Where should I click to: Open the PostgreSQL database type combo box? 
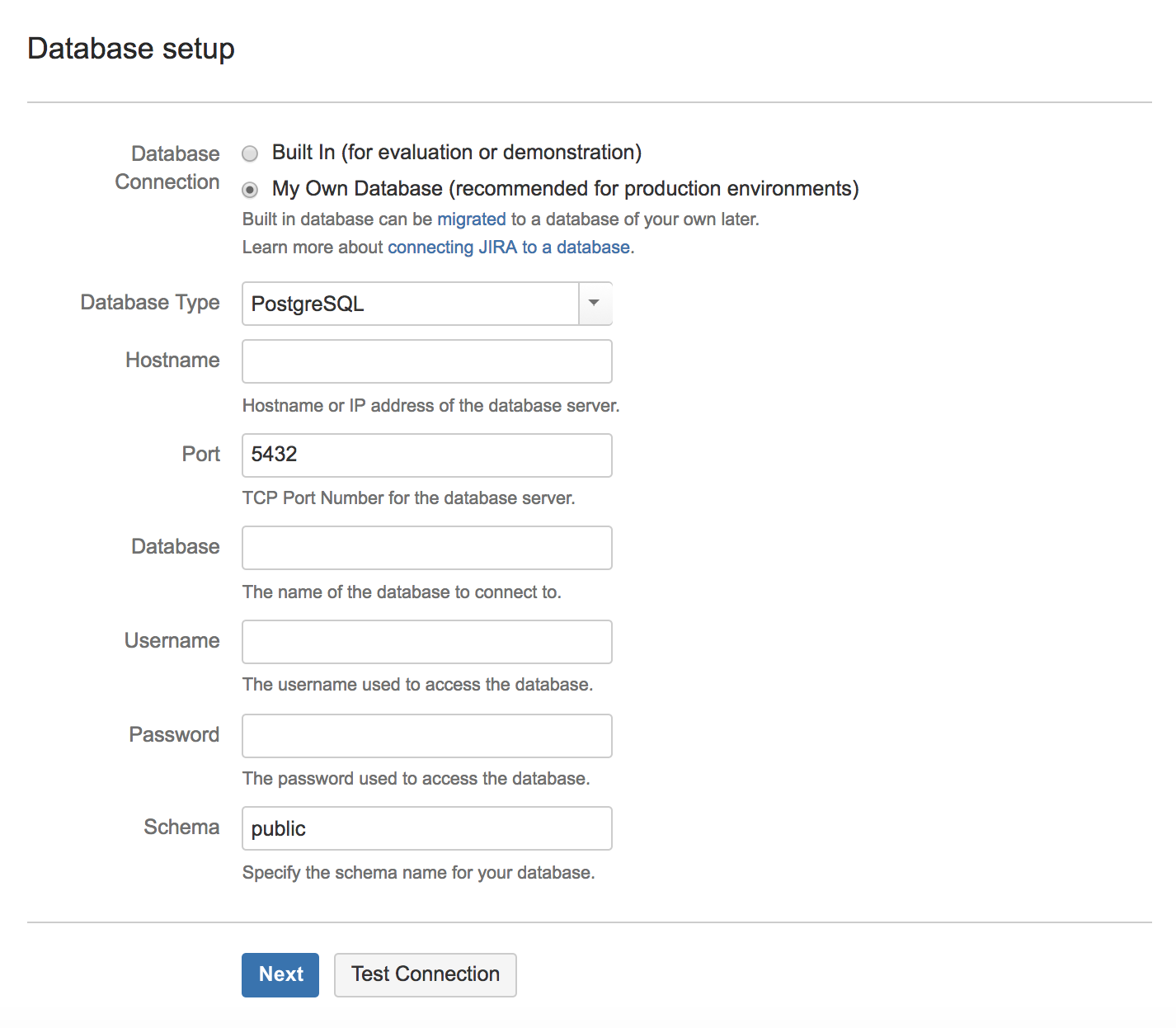(427, 304)
